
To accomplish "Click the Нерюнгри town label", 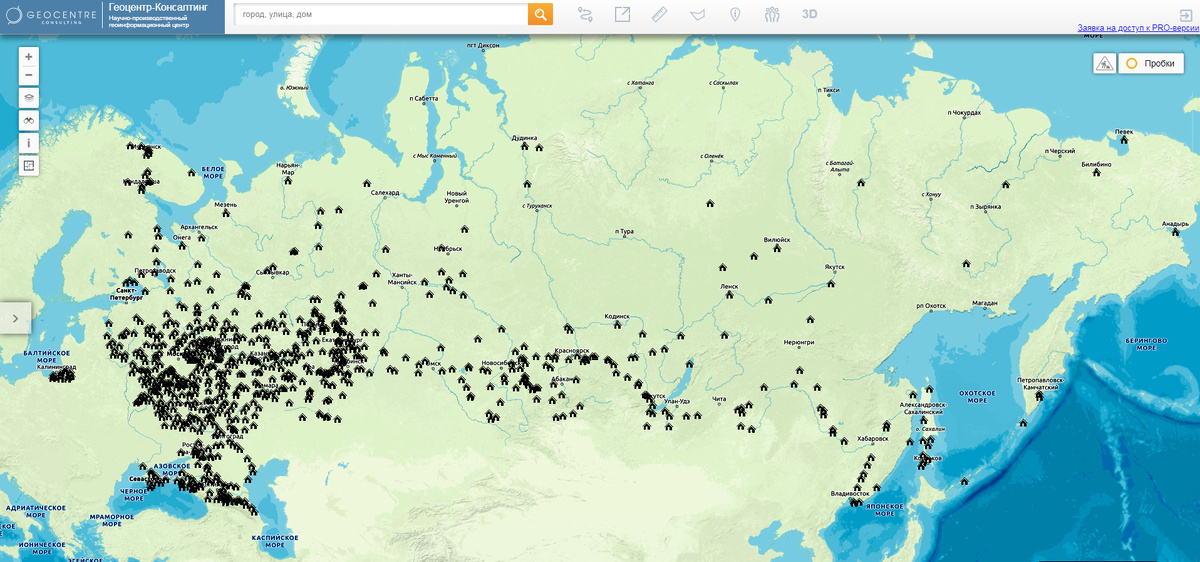I will pyautogui.click(x=799, y=342).
